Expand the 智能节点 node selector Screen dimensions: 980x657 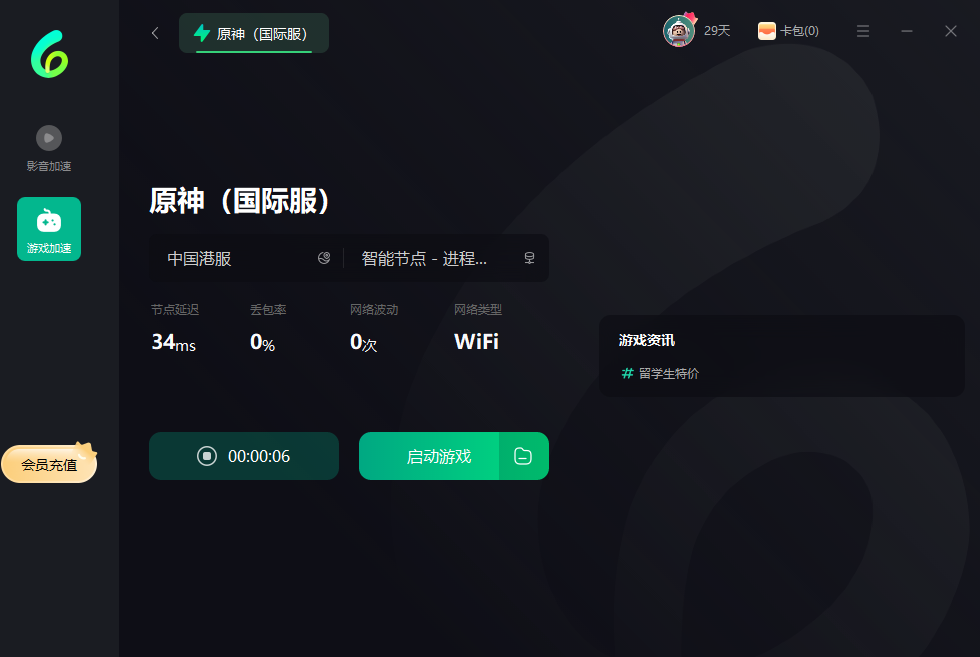(430, 258)
